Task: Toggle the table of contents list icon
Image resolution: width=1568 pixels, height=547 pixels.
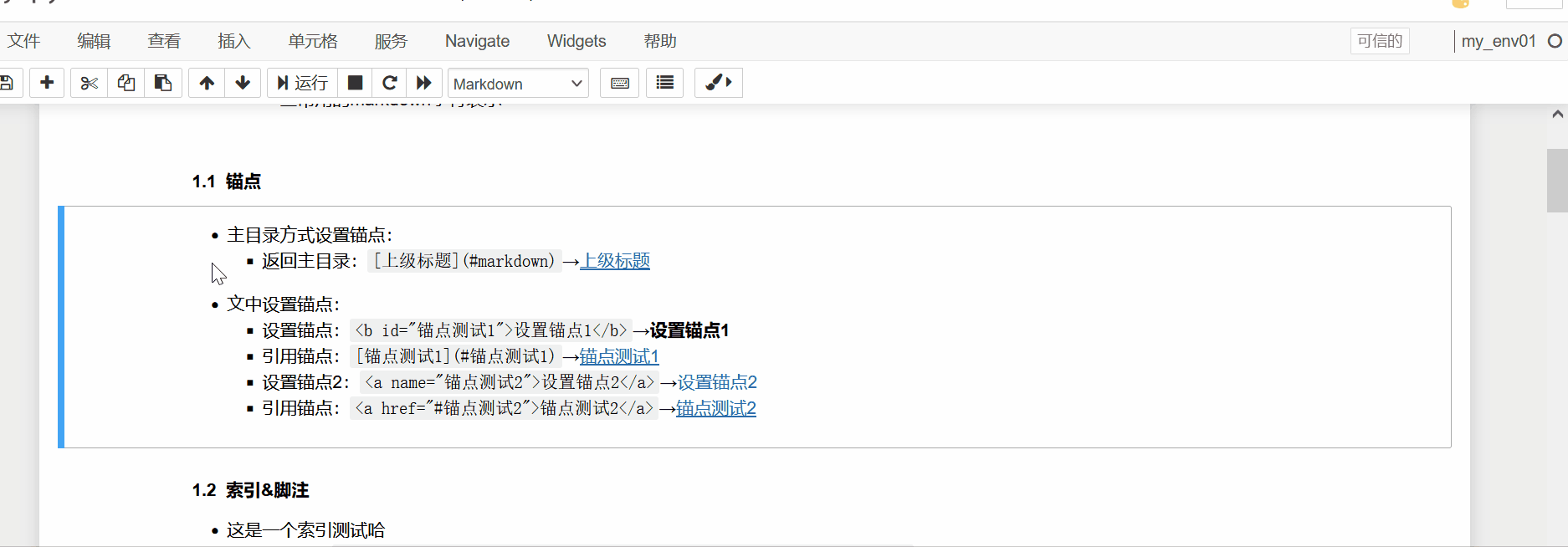Action: coord(665,83)
